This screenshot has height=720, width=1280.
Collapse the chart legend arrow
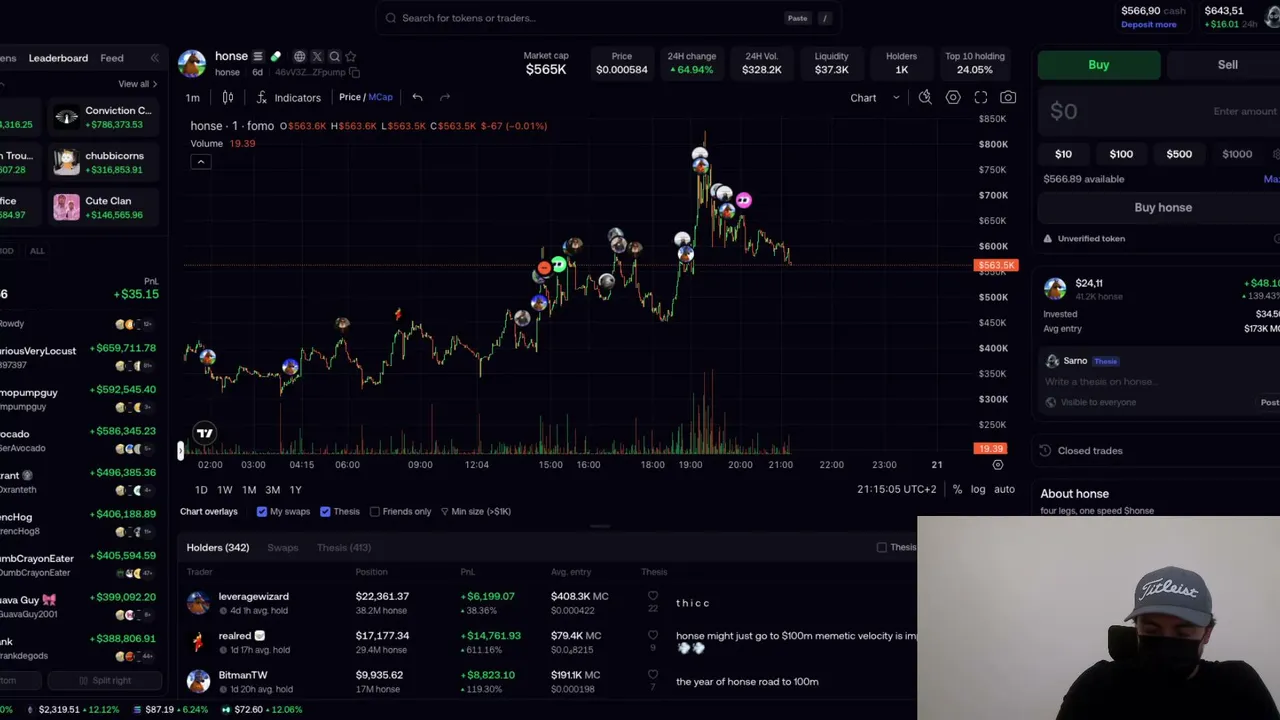pyautogui.click(x=201, y=162)
